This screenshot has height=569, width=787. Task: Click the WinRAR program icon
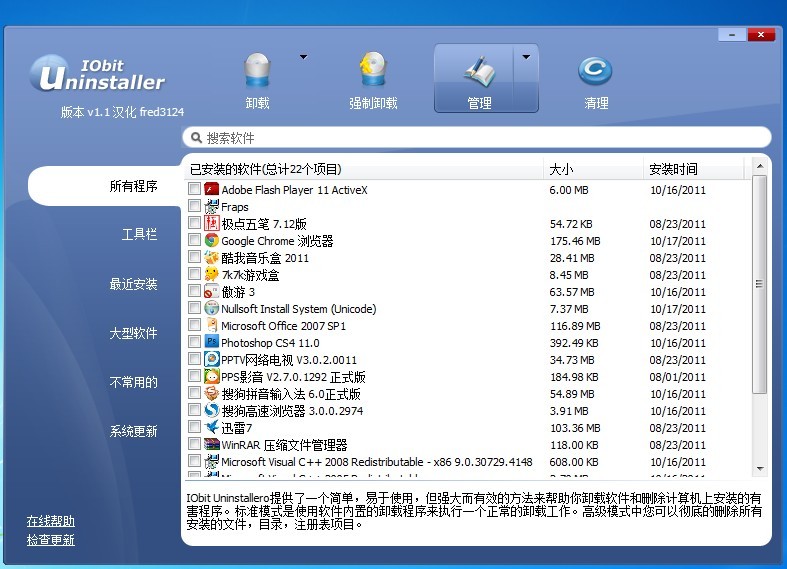pyautogui.click(x=212, y=444)
